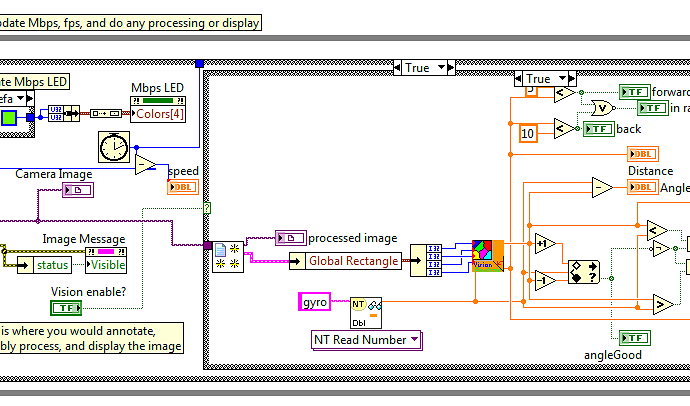The width and height of the screenshot is (690, 406).
Task: Select the outer case True label text
Action: [417, 68]
